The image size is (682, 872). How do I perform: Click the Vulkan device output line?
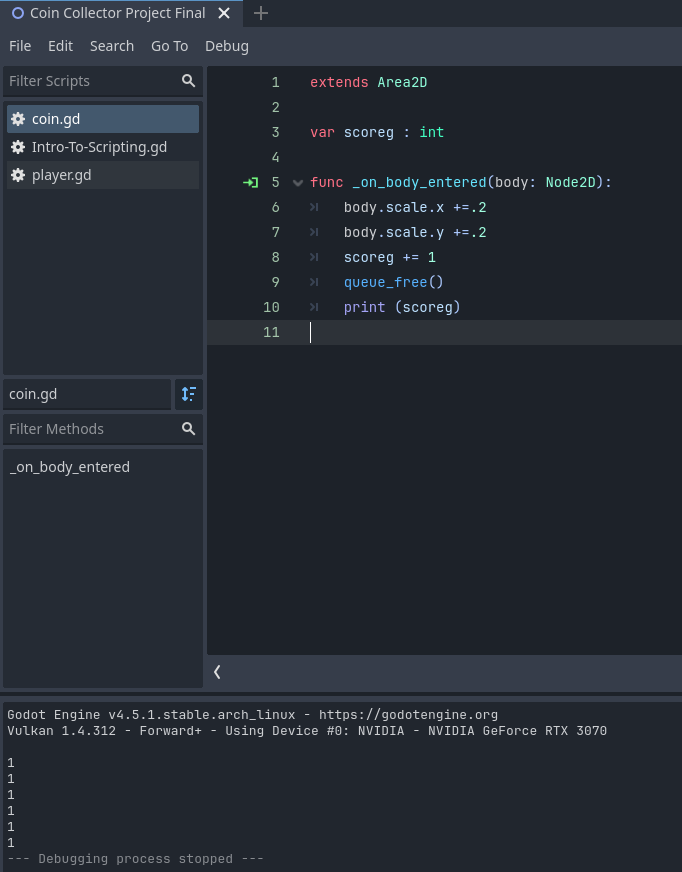click(307, 731)
